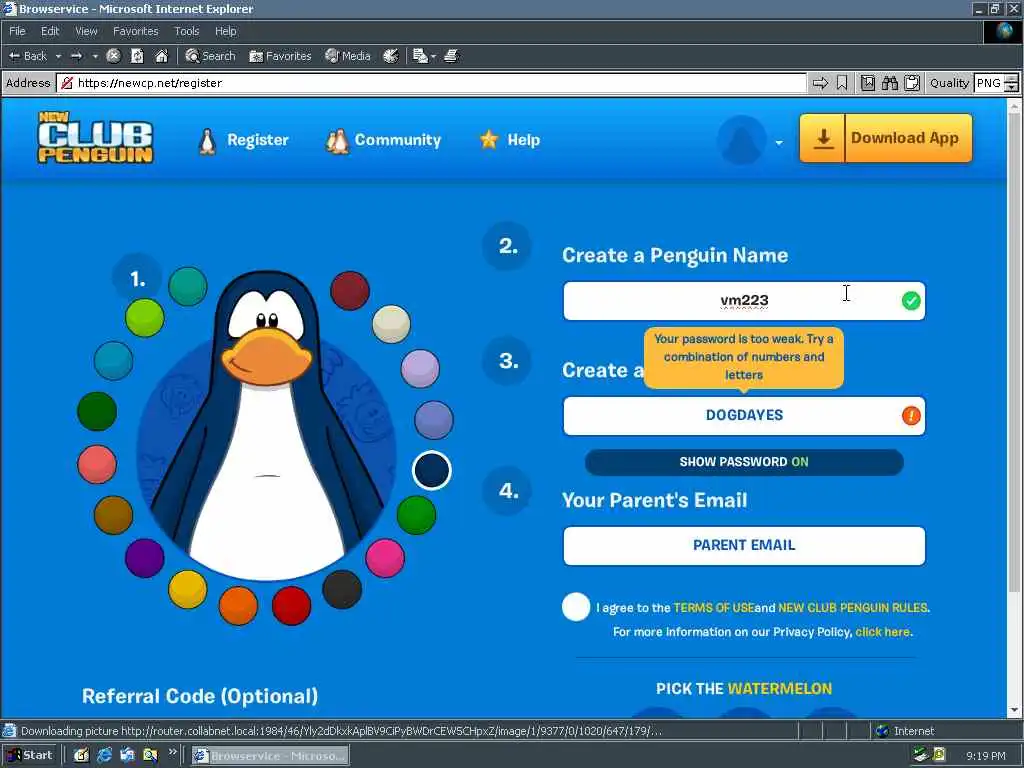Click the privacy policy click here link
1024x768 pixels.
[x=883, y=632]
